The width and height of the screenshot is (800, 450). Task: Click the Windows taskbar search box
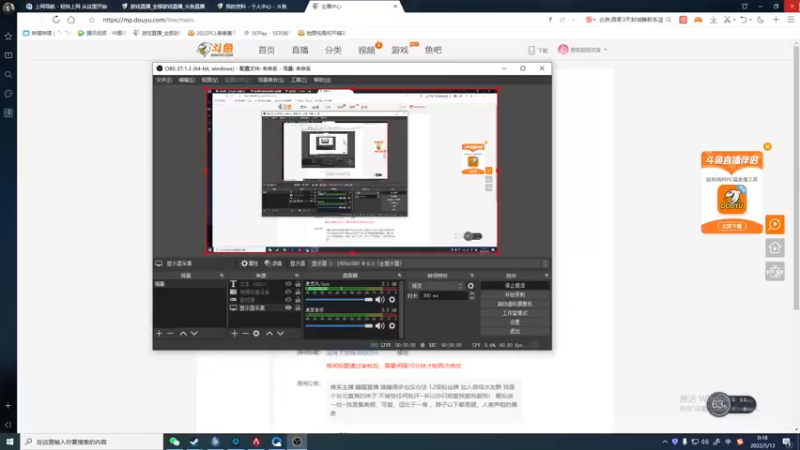(92, 442)
